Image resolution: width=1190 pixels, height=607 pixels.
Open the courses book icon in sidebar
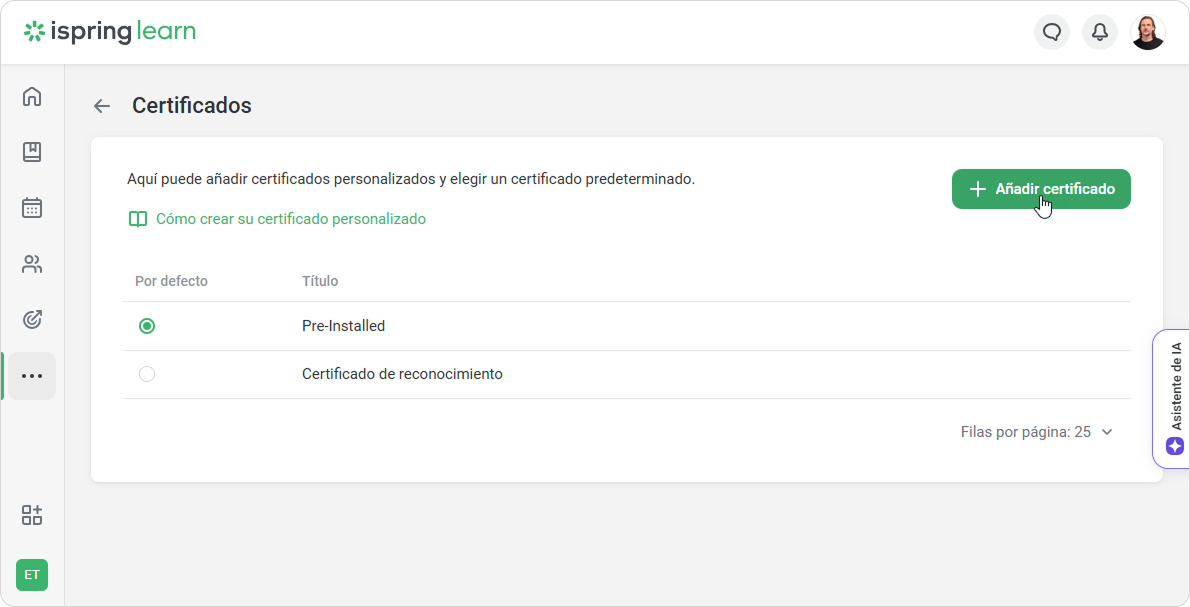click(32, 152)
